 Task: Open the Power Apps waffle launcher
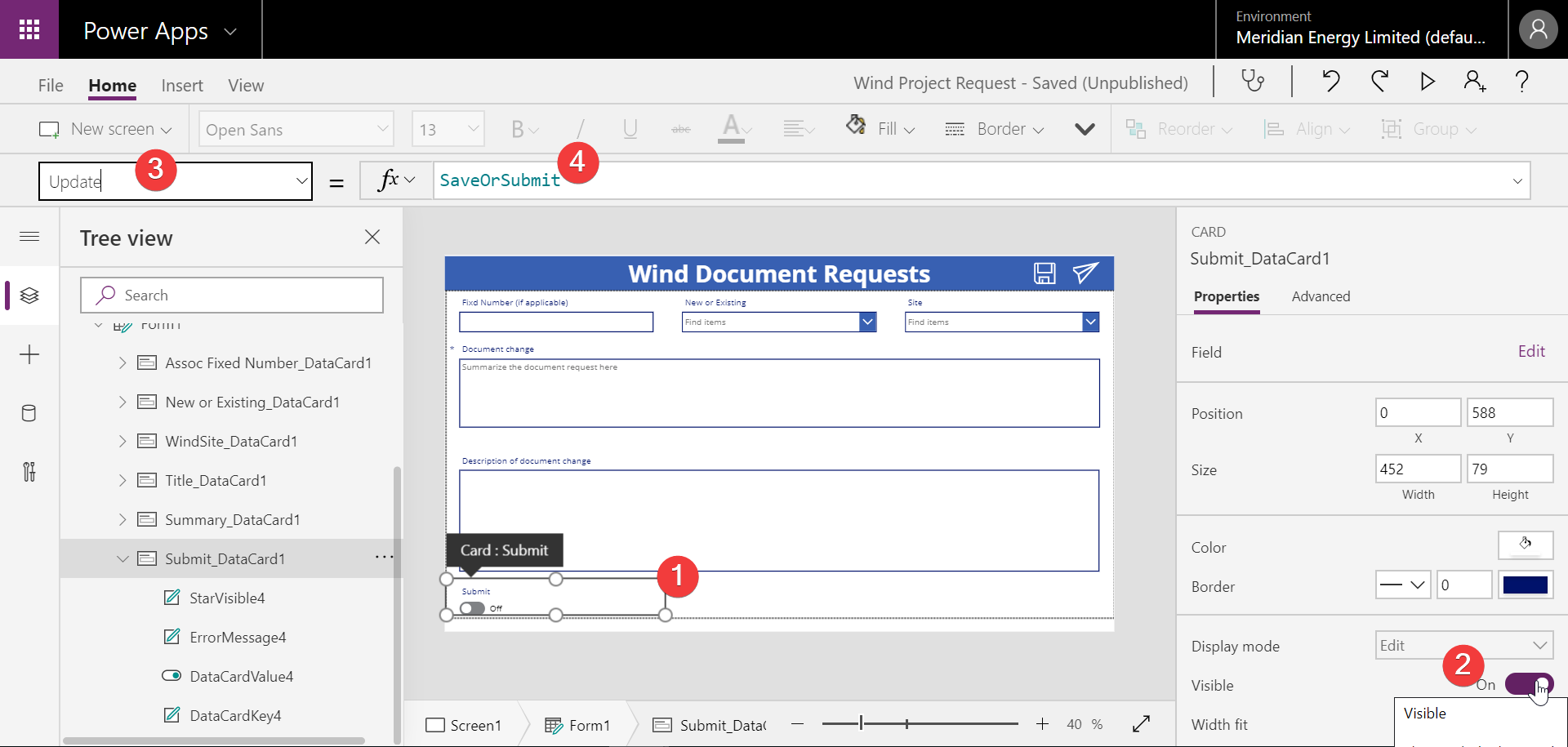29,29
